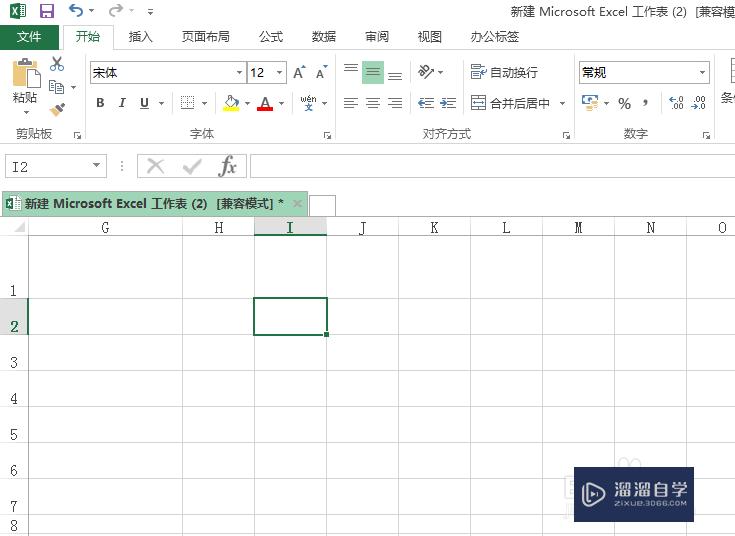Open the font name 宋体 dropdown
This screenshot has height=536, width=735.
coord(239,73)
